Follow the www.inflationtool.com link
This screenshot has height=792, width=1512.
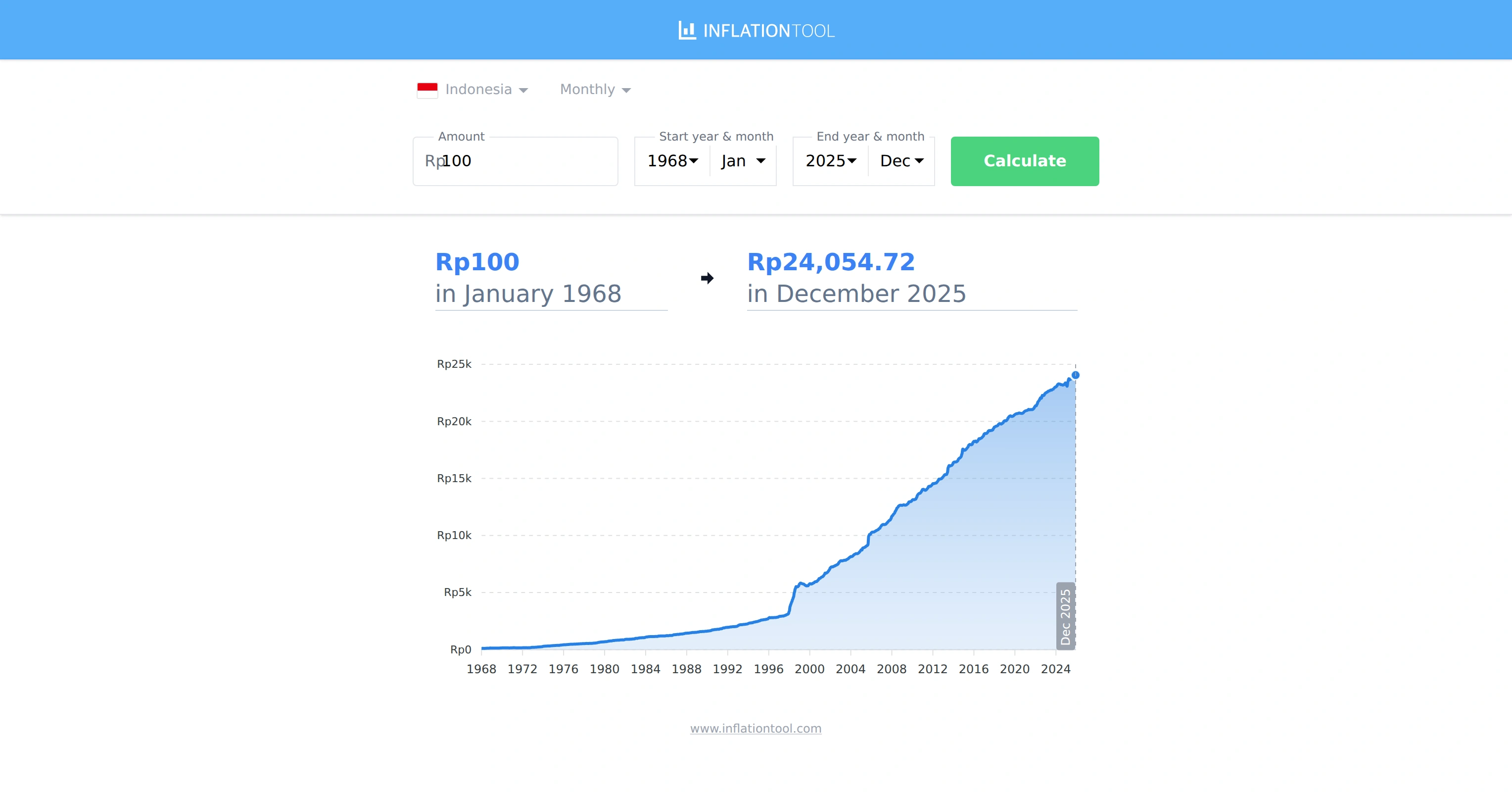(x=756, y=728)
